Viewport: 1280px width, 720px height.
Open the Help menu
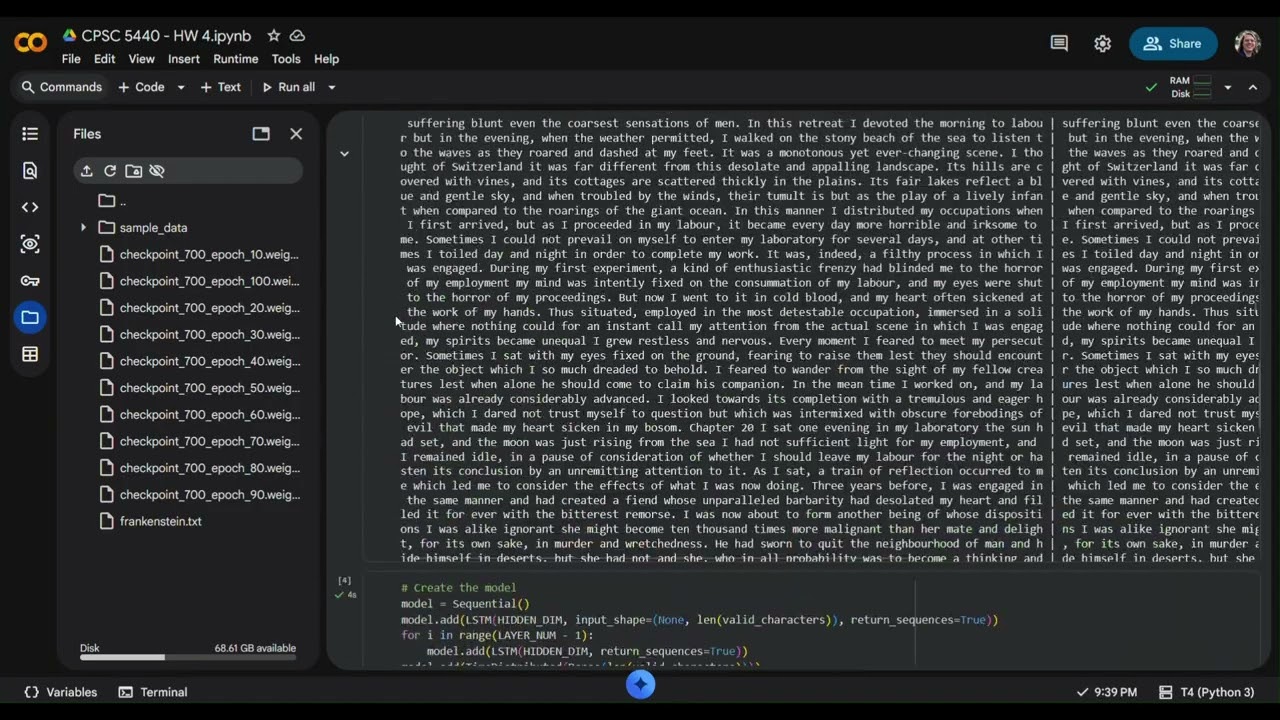(x=326, y=59)
